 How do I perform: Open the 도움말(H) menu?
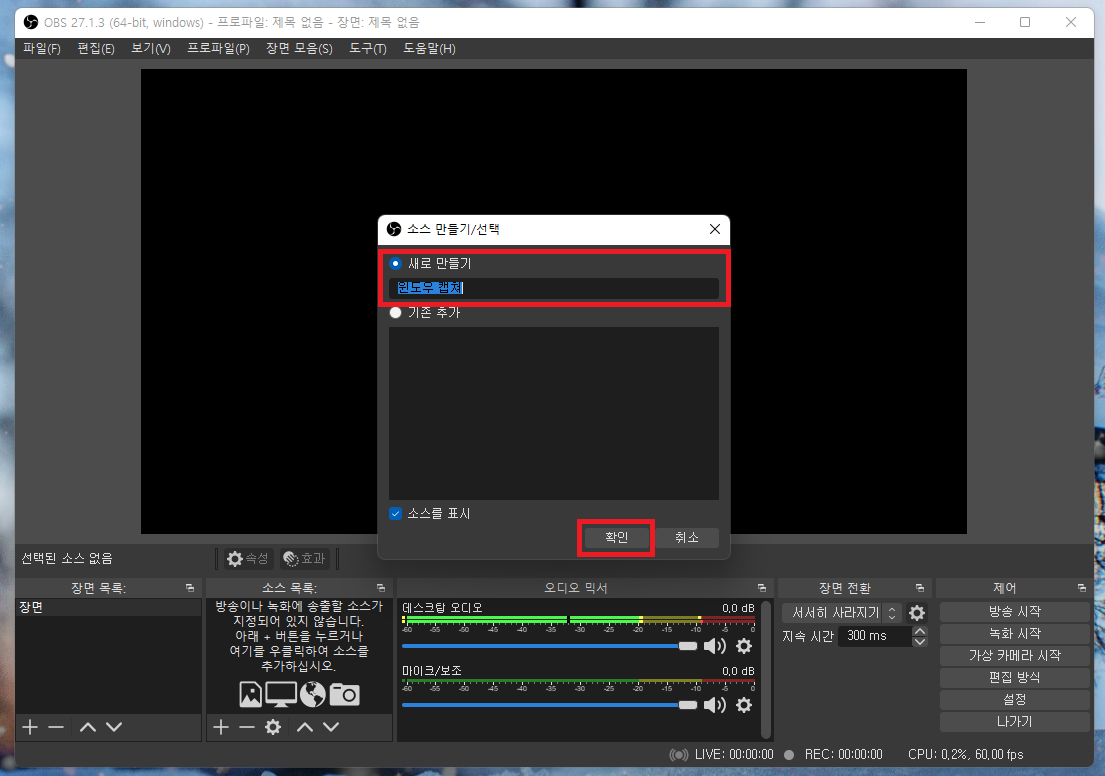point(429,49)
